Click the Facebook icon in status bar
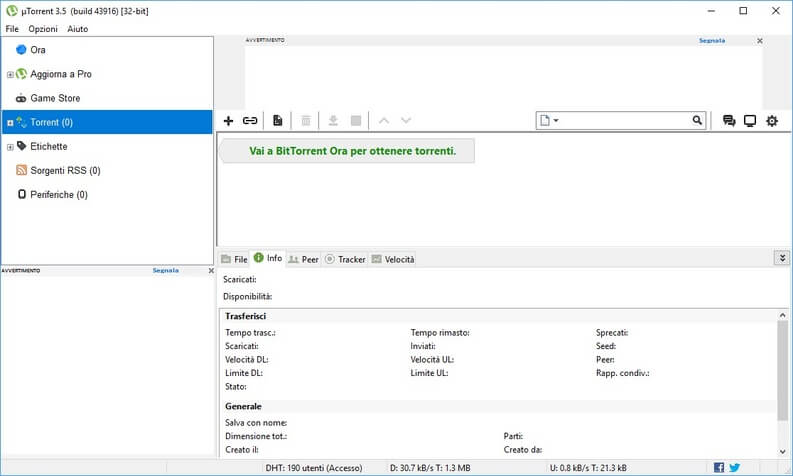793x476 pixels. pyautogui.click(x=719, y=467)
